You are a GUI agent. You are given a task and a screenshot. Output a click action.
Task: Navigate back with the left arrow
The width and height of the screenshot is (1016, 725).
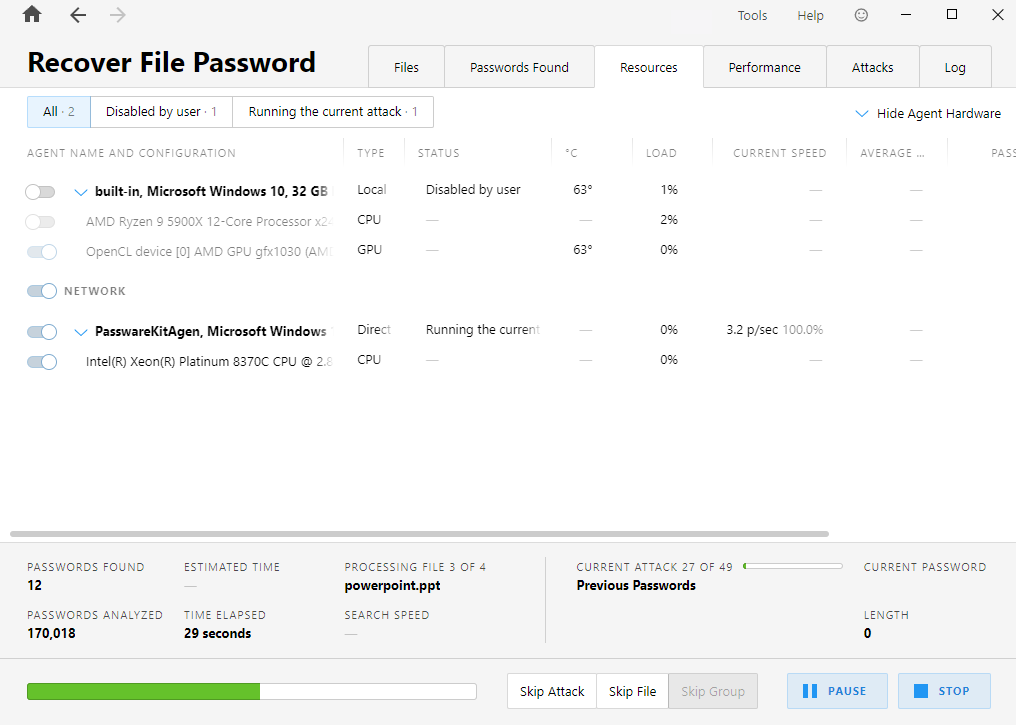pos(78,15)
